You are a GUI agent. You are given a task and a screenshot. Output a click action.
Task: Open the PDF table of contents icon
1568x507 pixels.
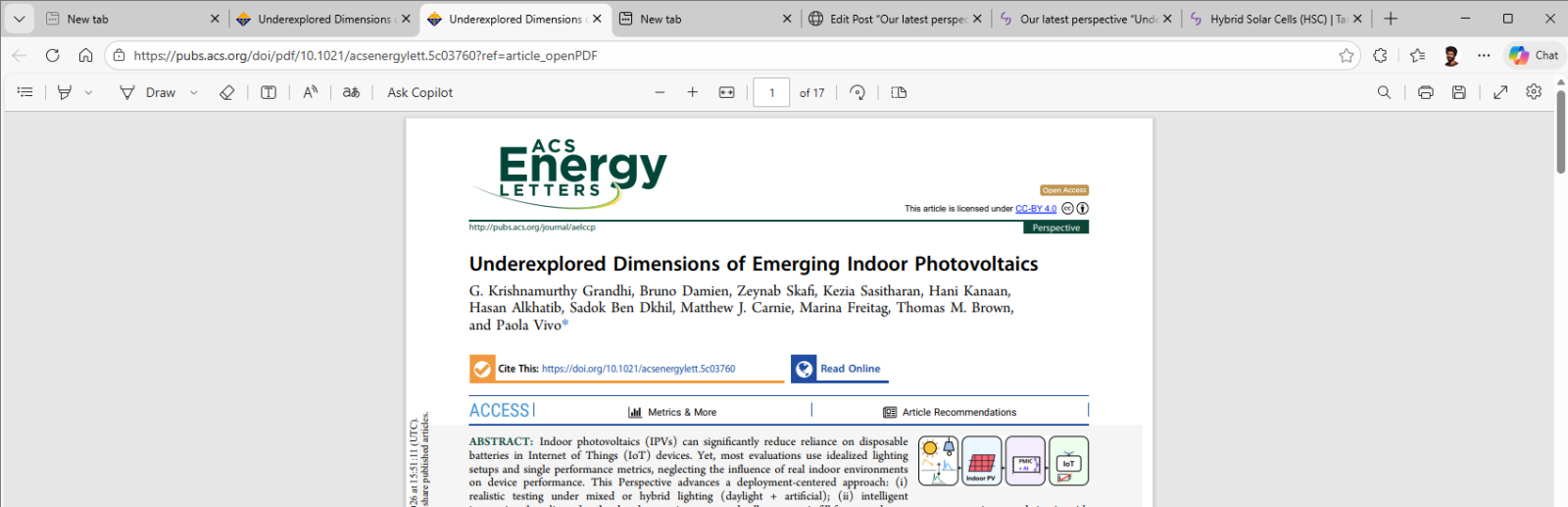pos(25,92)
